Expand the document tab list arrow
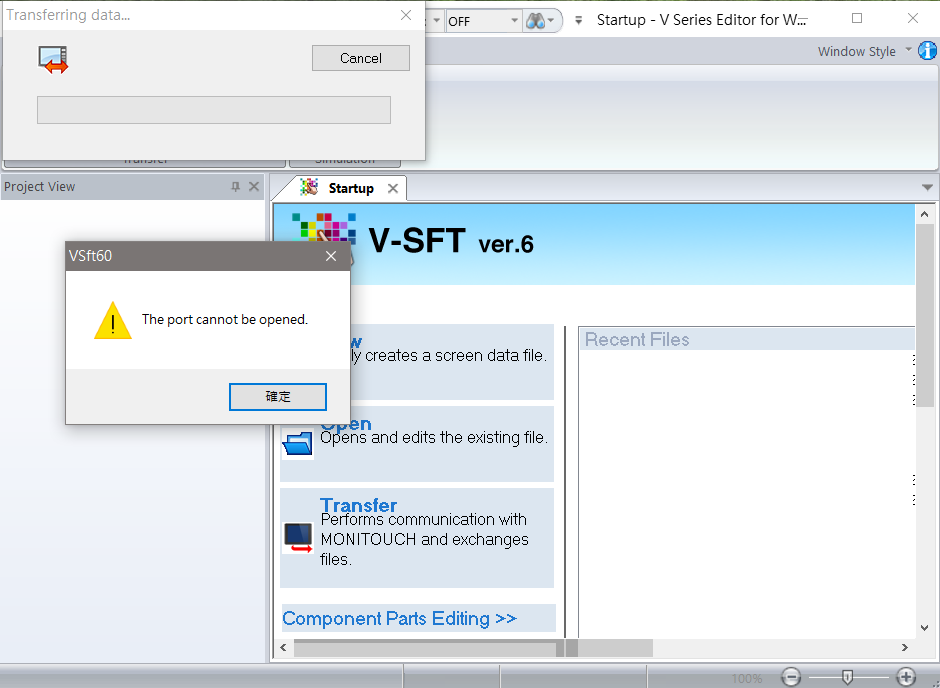940x688 pixels. tap(927, 187)
